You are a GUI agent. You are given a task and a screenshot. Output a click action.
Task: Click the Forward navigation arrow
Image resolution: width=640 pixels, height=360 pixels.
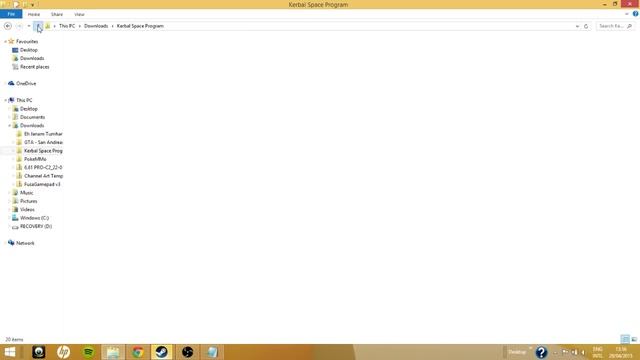tap(19, 26)
